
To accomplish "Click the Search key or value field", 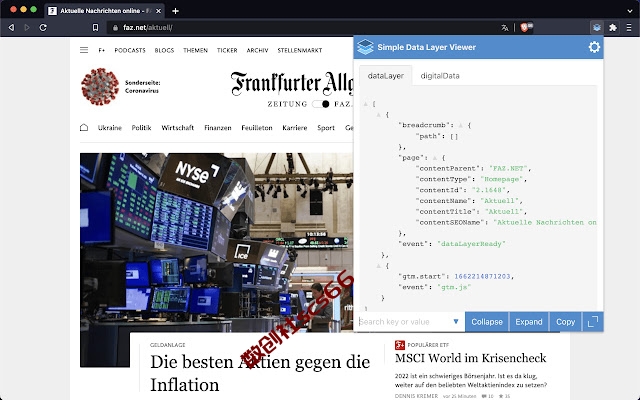I will [x=404, y=322].
